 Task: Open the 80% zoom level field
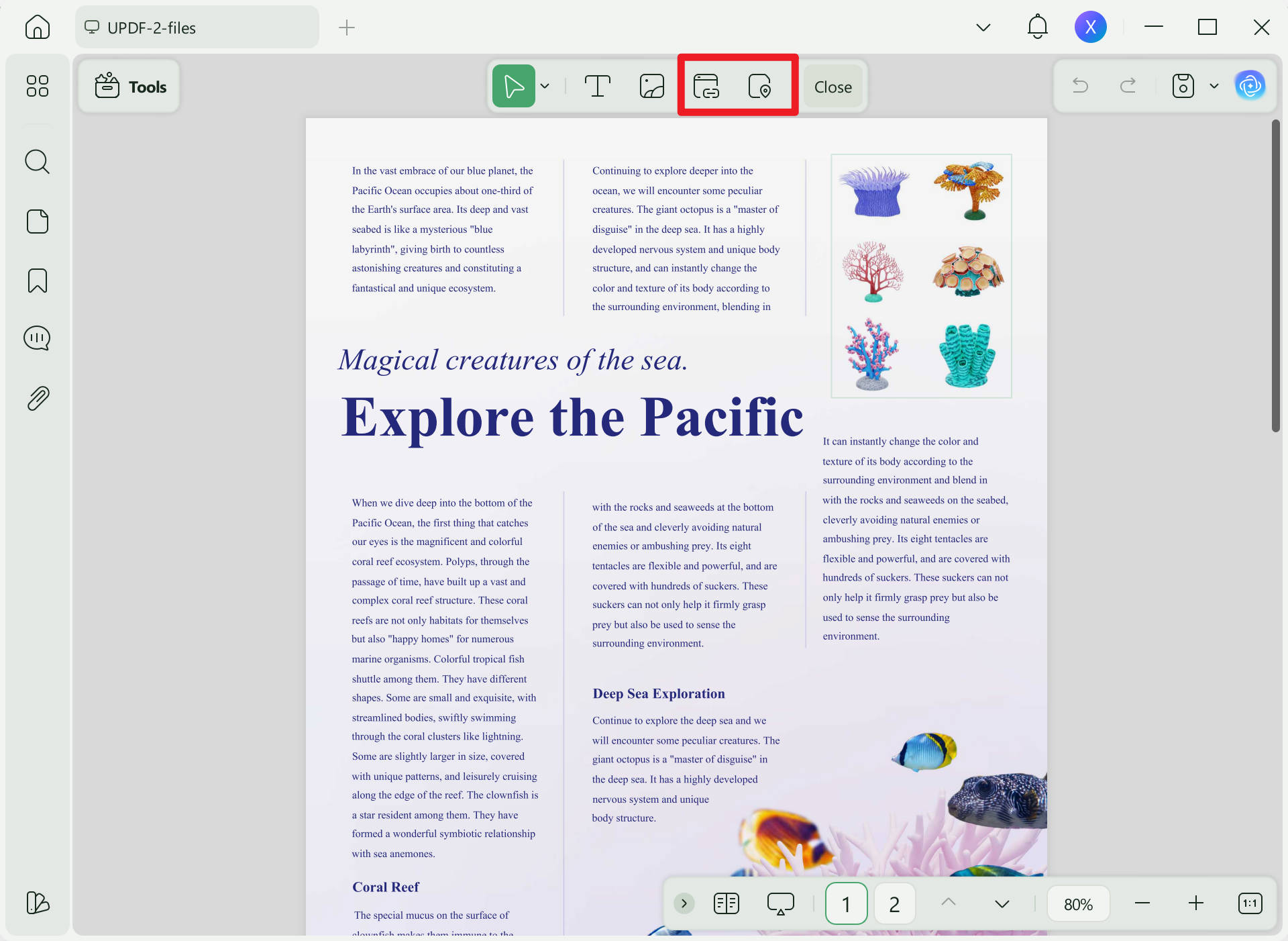click(1078, 903)
